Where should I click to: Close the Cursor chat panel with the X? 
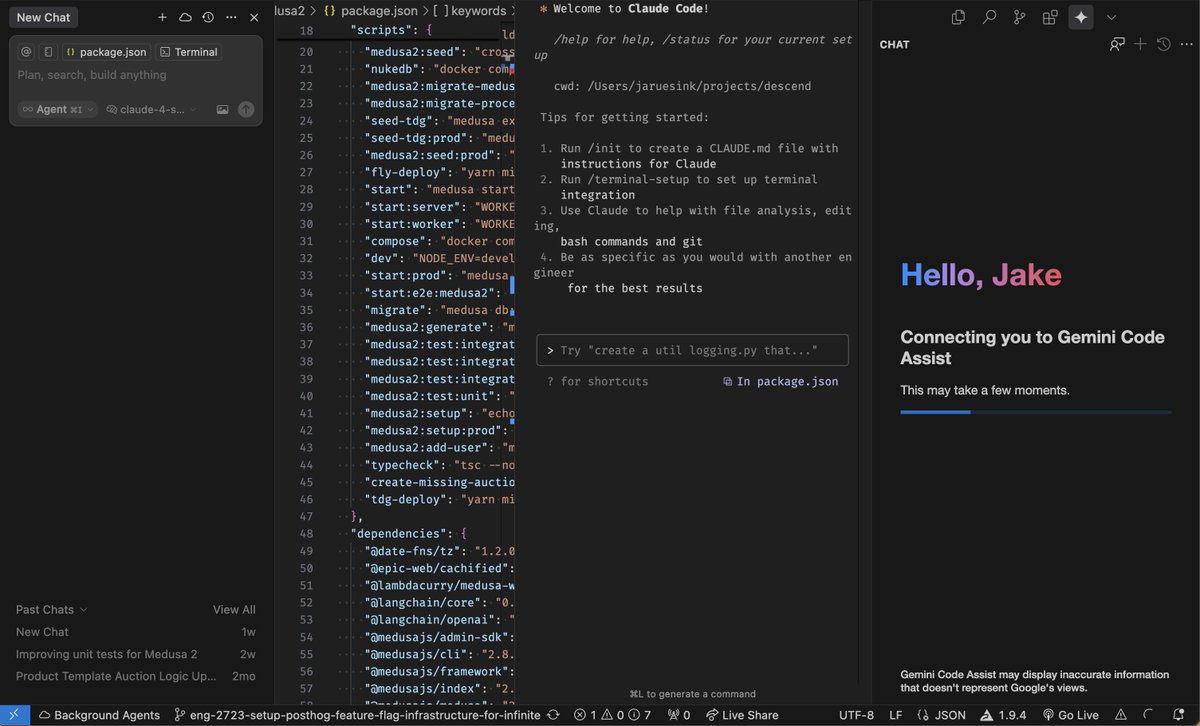pyautogui.click(x=254, y=17)
